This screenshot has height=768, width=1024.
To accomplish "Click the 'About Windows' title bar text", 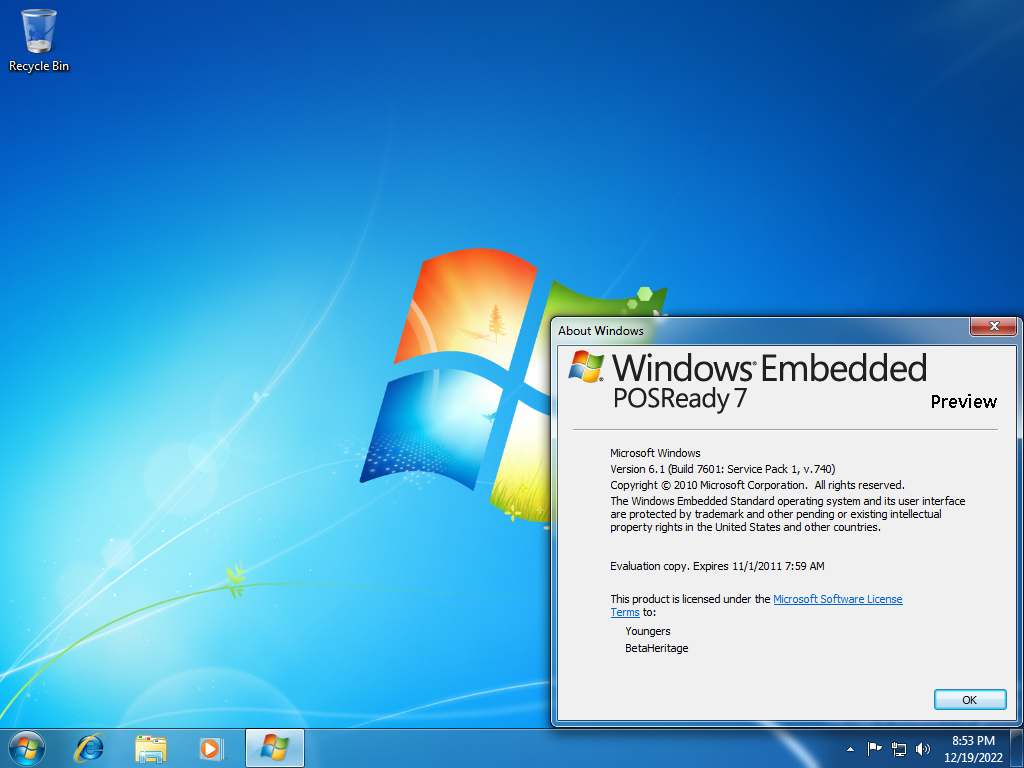I will pos(600,330).
